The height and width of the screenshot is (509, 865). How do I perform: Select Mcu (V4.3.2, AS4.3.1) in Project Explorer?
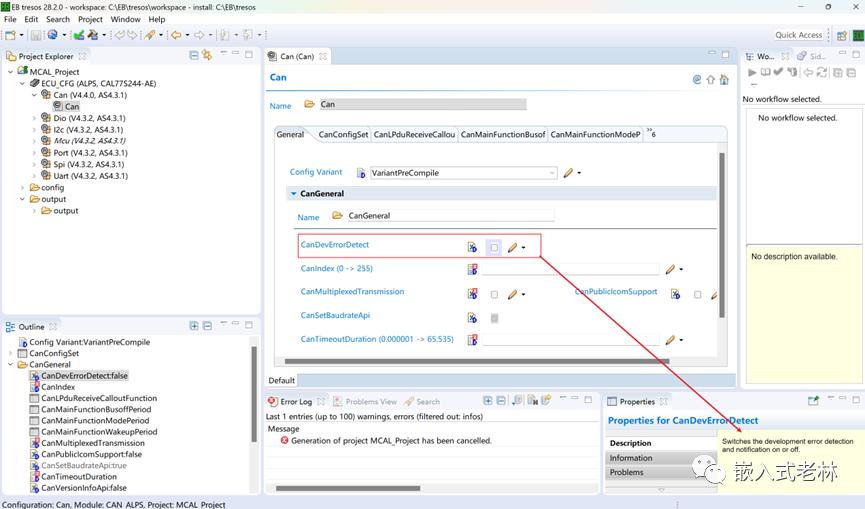point(89,141)
